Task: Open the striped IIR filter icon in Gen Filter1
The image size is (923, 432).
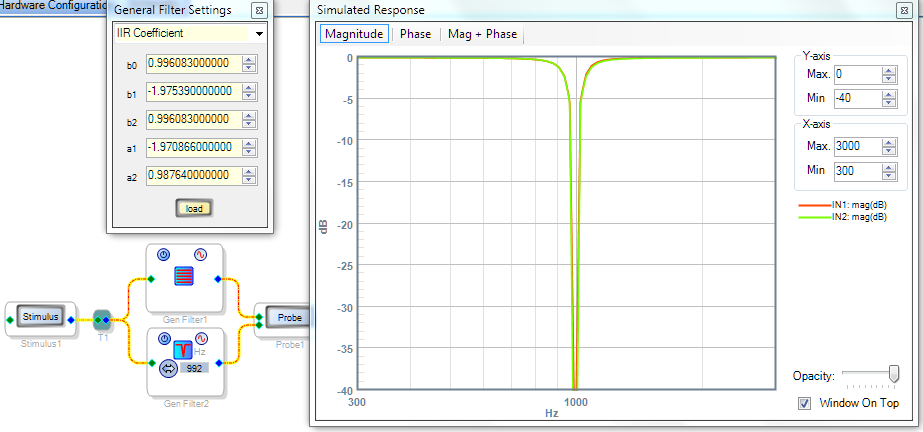Action: click(184, 276)
